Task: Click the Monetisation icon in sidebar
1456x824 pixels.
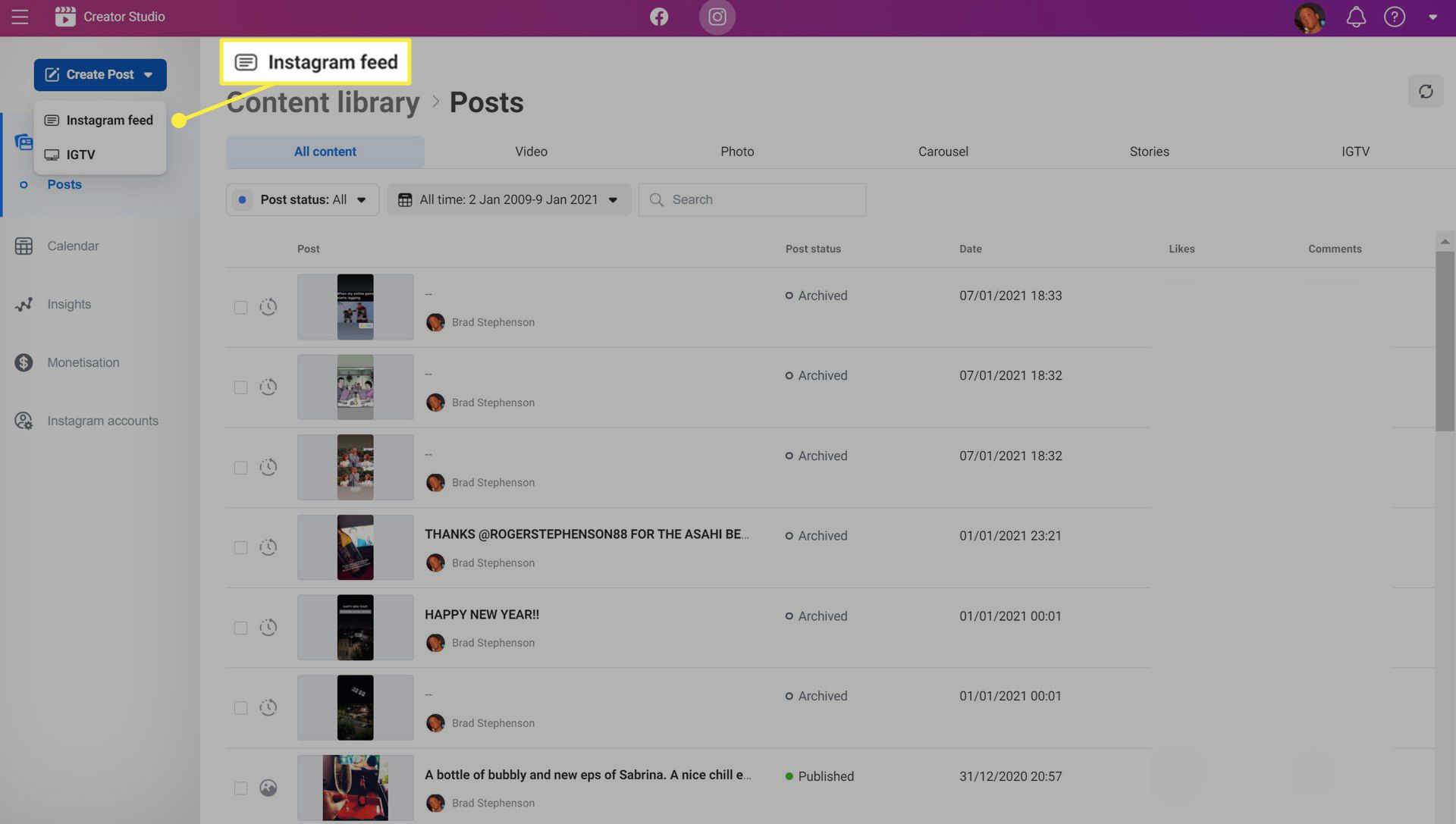Action: coord(24,362)
